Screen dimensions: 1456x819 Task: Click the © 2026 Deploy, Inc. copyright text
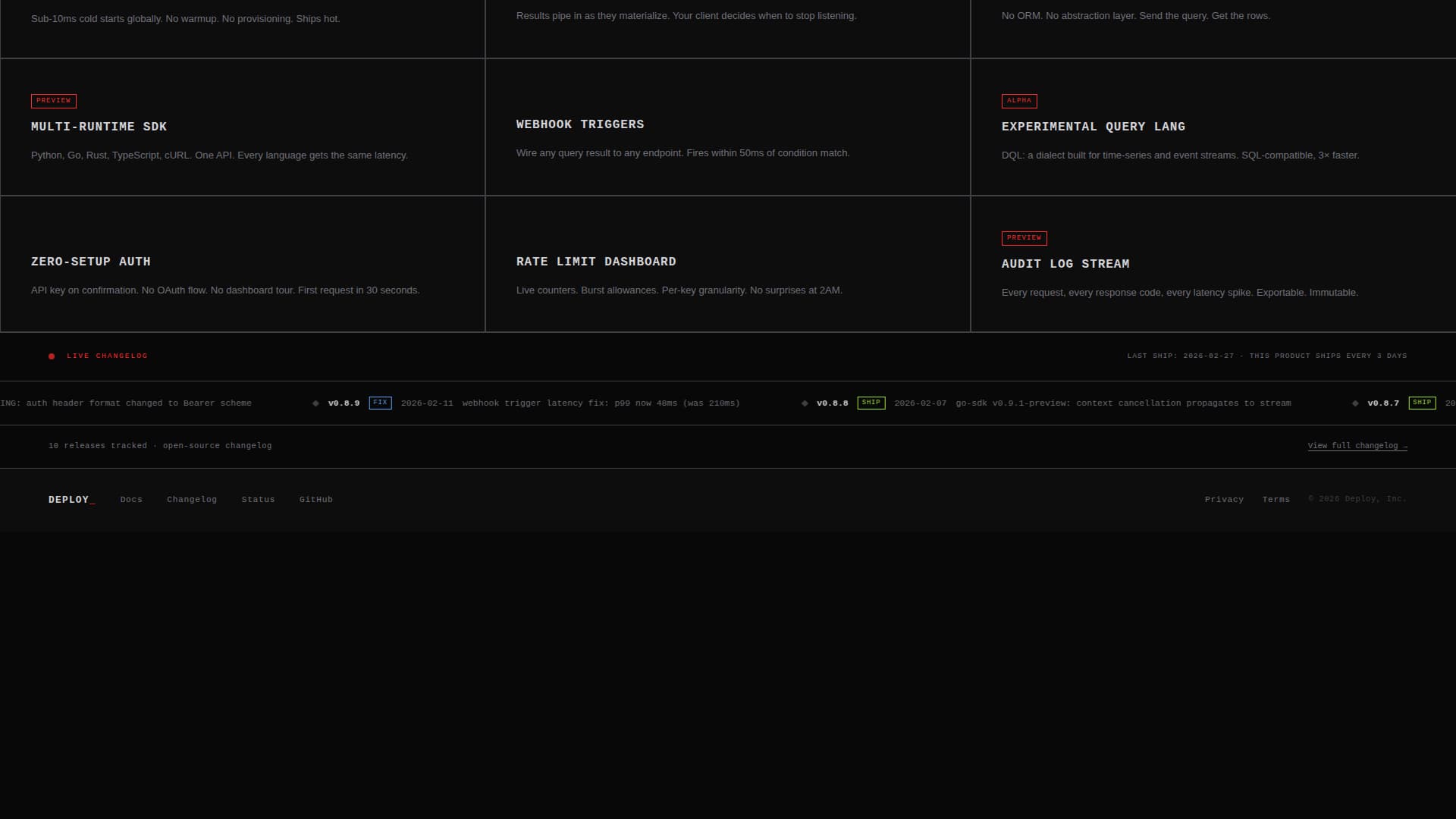(x=1357, y=499)
